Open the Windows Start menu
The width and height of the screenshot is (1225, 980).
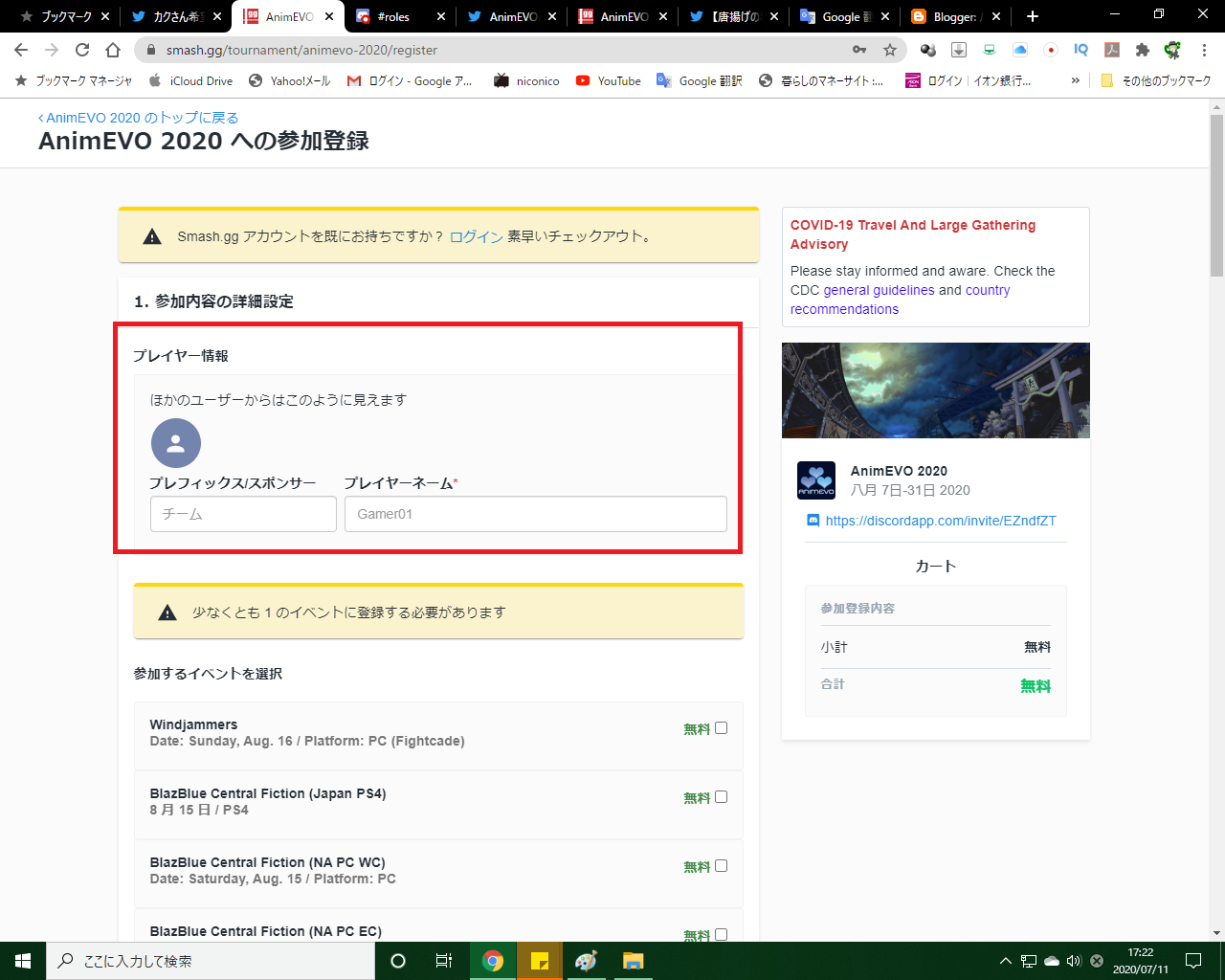(x=23, y=961)
